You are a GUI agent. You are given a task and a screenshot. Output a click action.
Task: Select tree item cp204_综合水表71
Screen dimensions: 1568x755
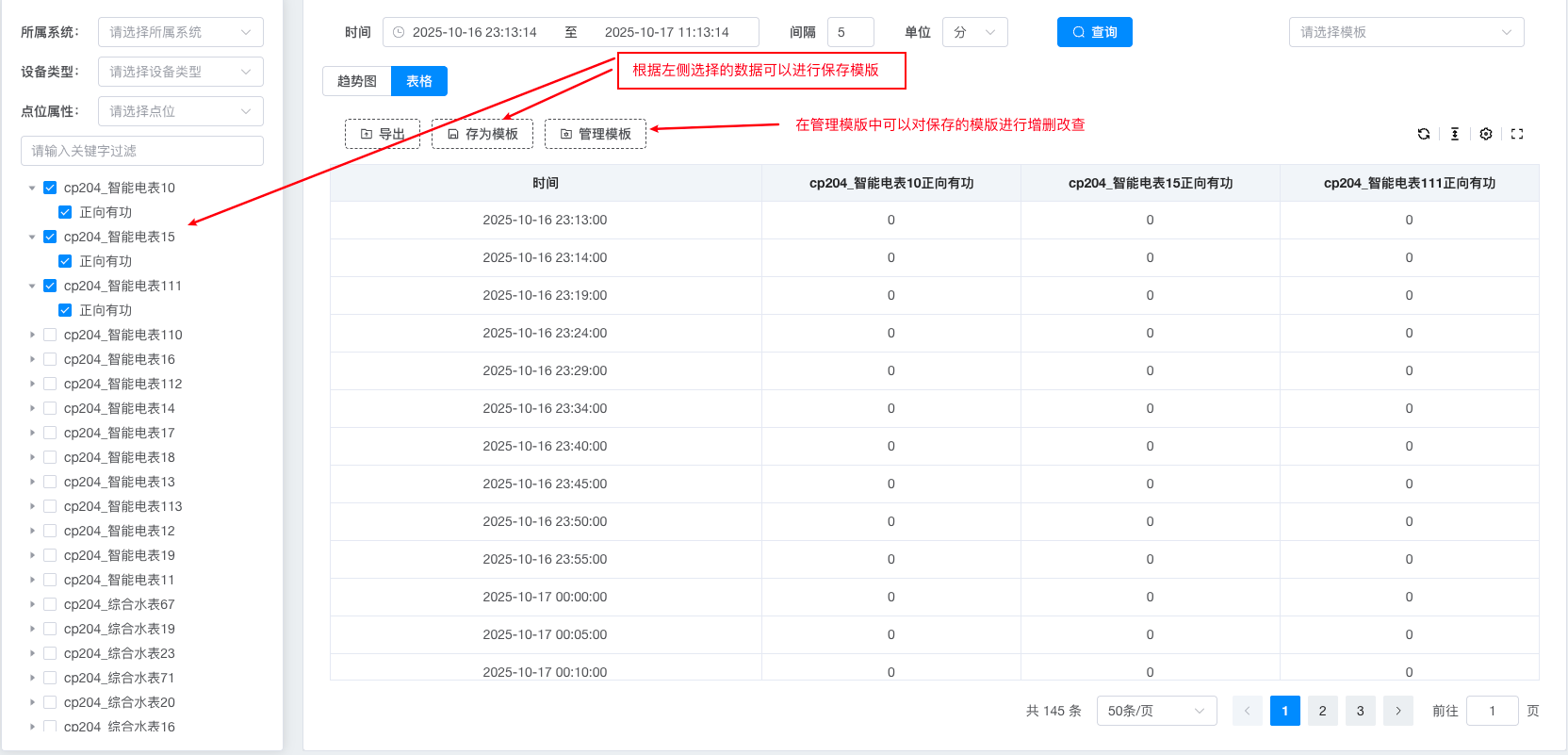pyautogui.click(x=120, y=678)
